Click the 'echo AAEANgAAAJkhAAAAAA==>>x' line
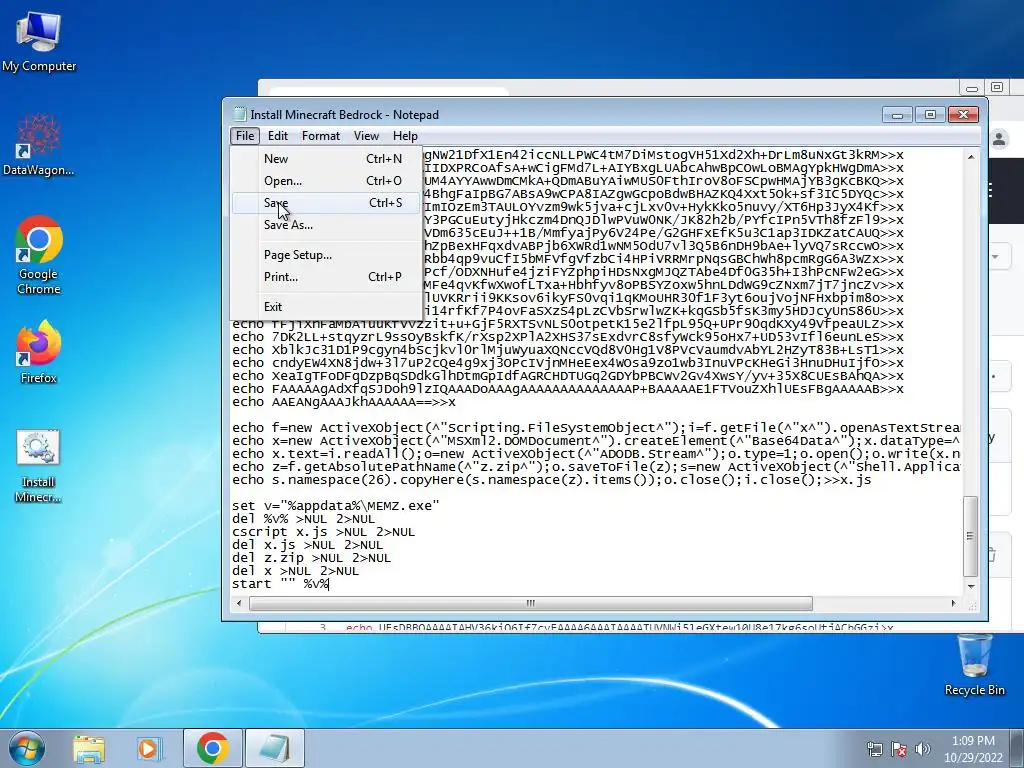This screenshot has width=1024, height=768. (344, 402)
